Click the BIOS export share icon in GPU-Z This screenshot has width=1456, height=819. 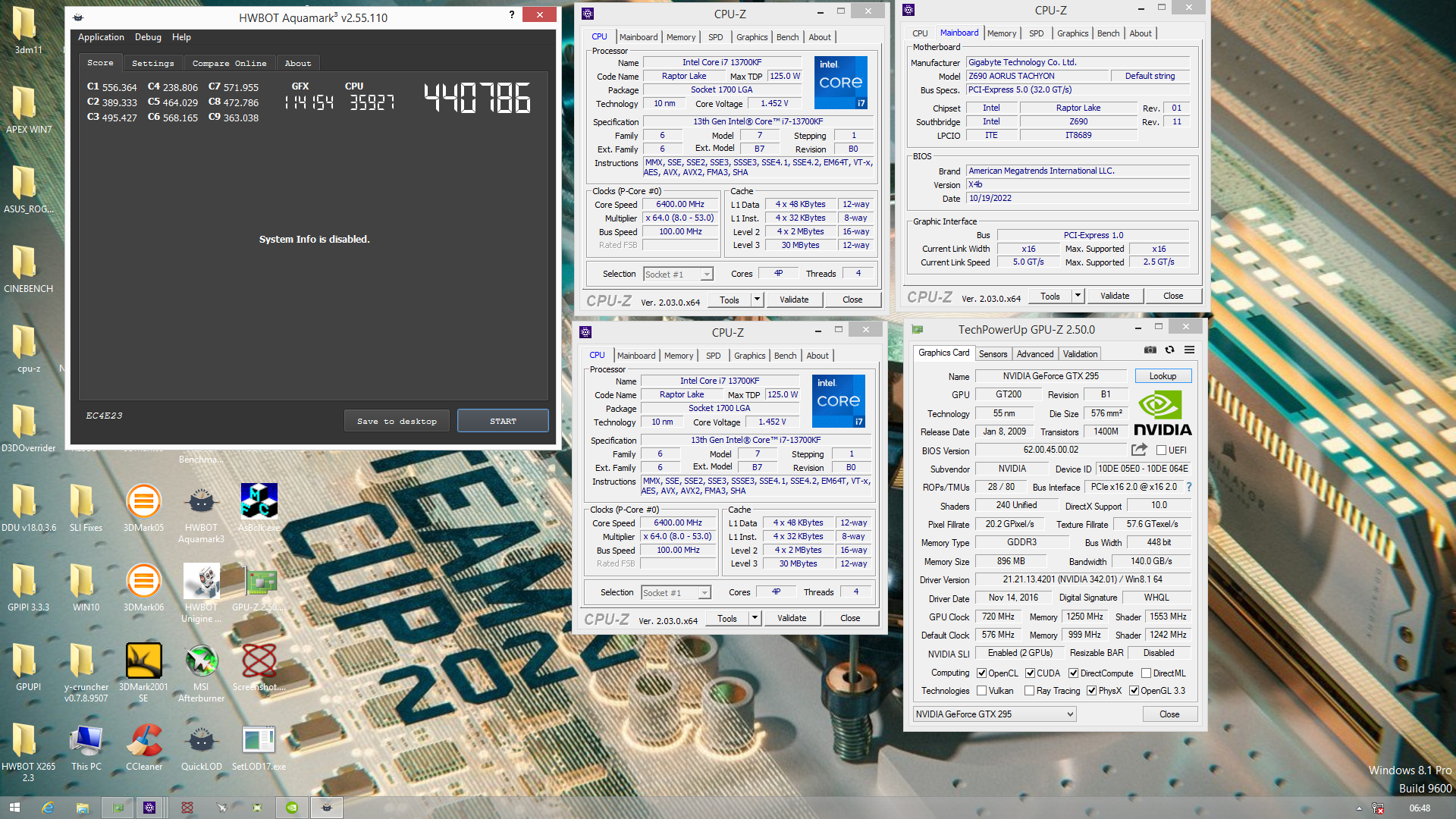point(1139,450)
